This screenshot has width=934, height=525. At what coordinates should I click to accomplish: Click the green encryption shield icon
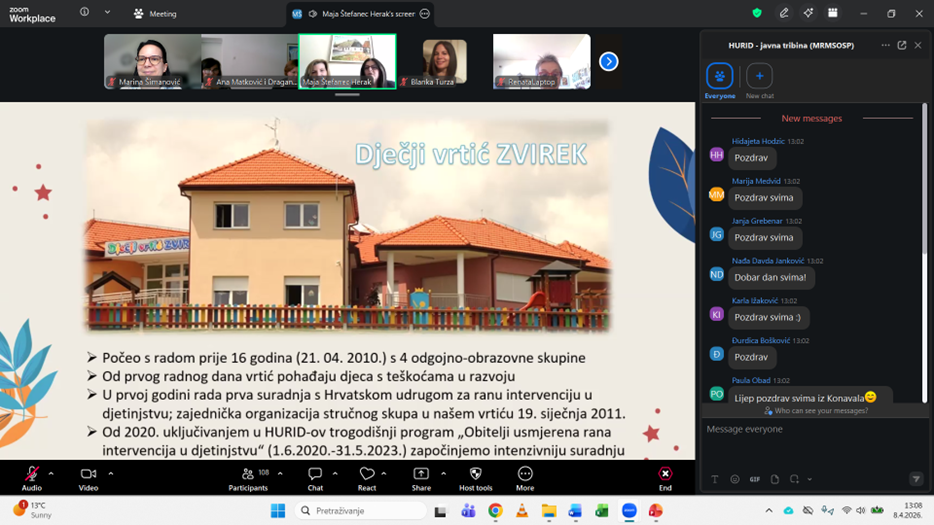pyautogui.click(x=757, y=13)
